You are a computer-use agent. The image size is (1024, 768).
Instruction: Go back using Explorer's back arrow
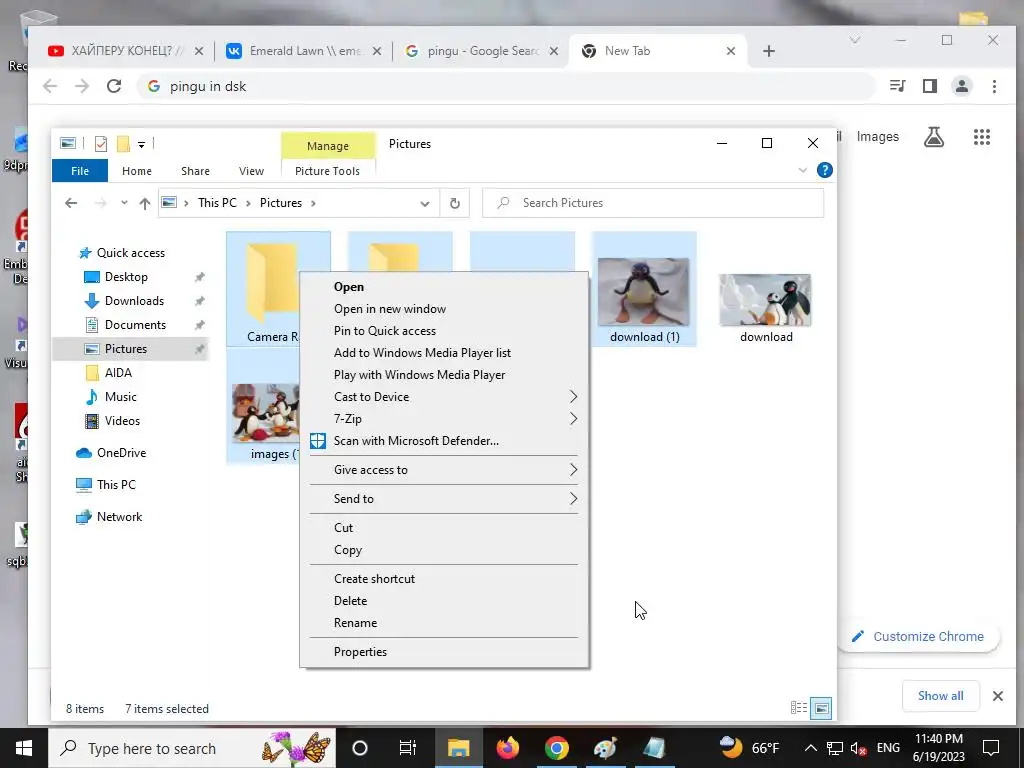pyautogui.click(x=71, y=203)
